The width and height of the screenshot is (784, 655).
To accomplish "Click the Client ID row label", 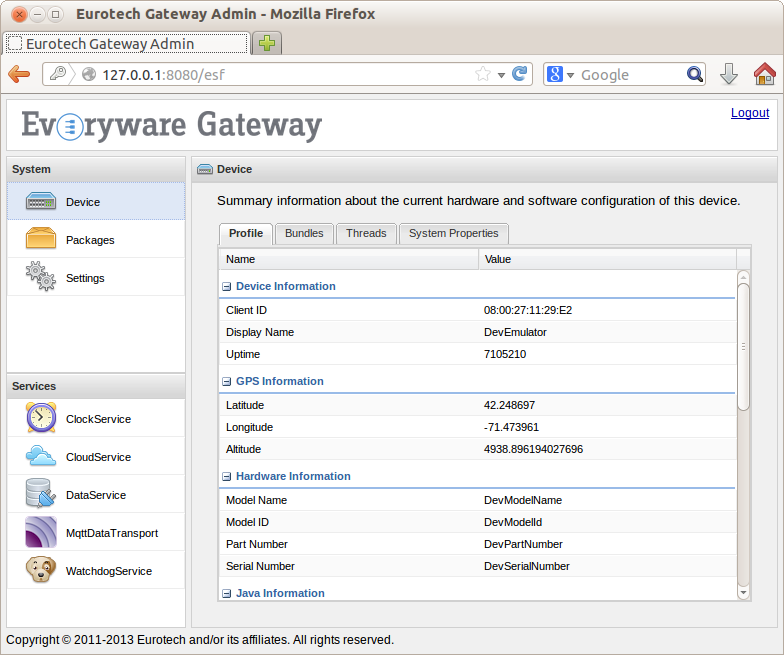I will (246, 310).
